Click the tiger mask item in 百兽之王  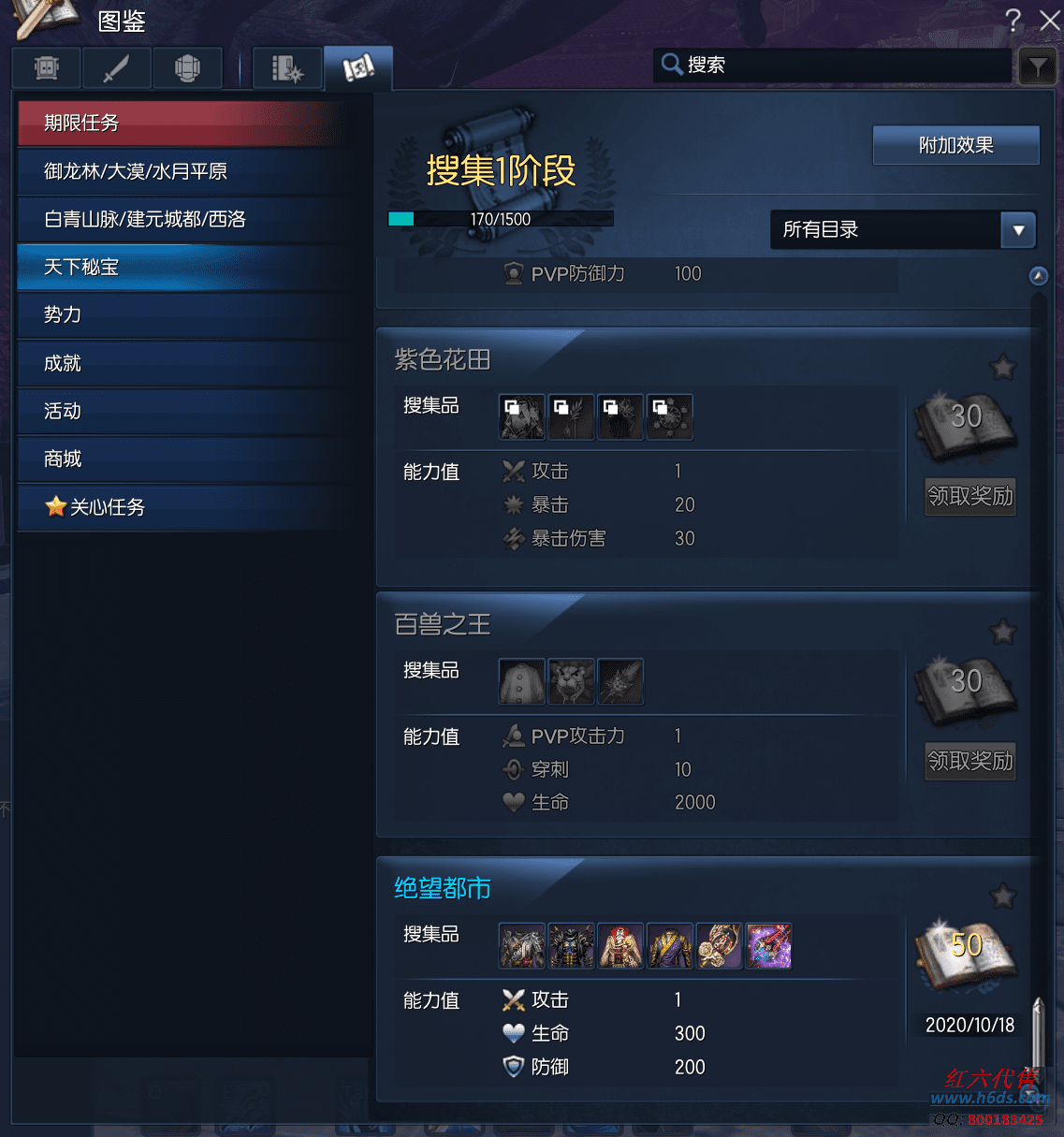pyautogui.click(x=571, y=681)
